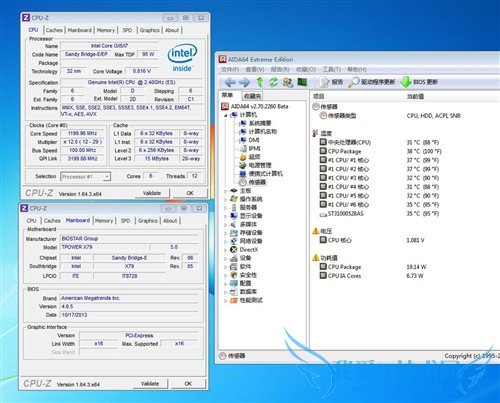Open Memory tab in bottom CPU-Z window
The image size is (500, 403).
point(104,221)
